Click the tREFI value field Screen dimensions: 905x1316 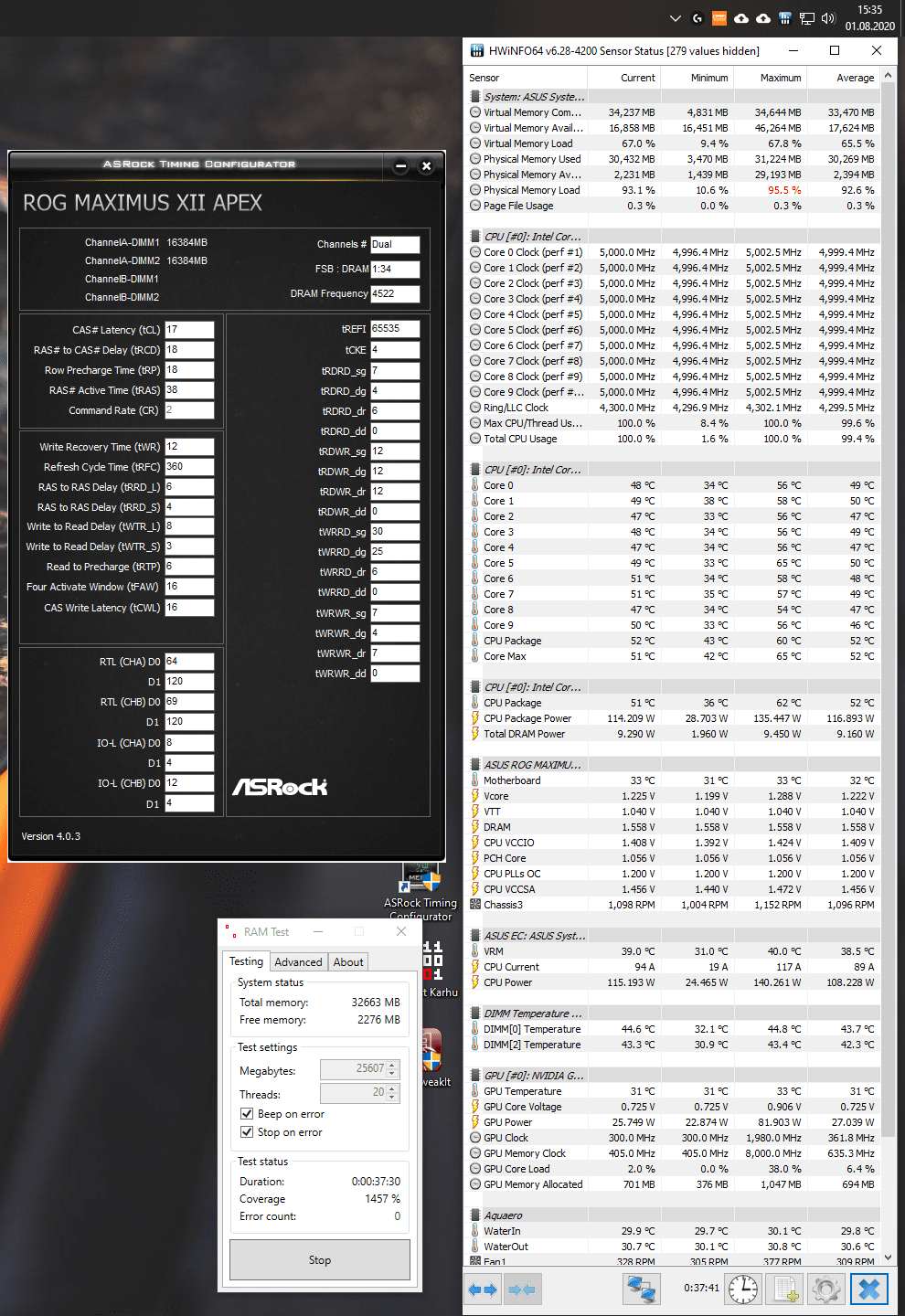pyautogui.click(x=395, y=329)
